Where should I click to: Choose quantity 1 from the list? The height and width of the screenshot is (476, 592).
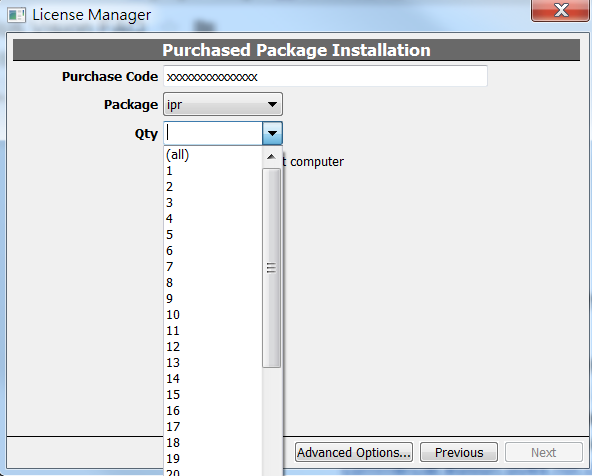(x=213, y=171)
